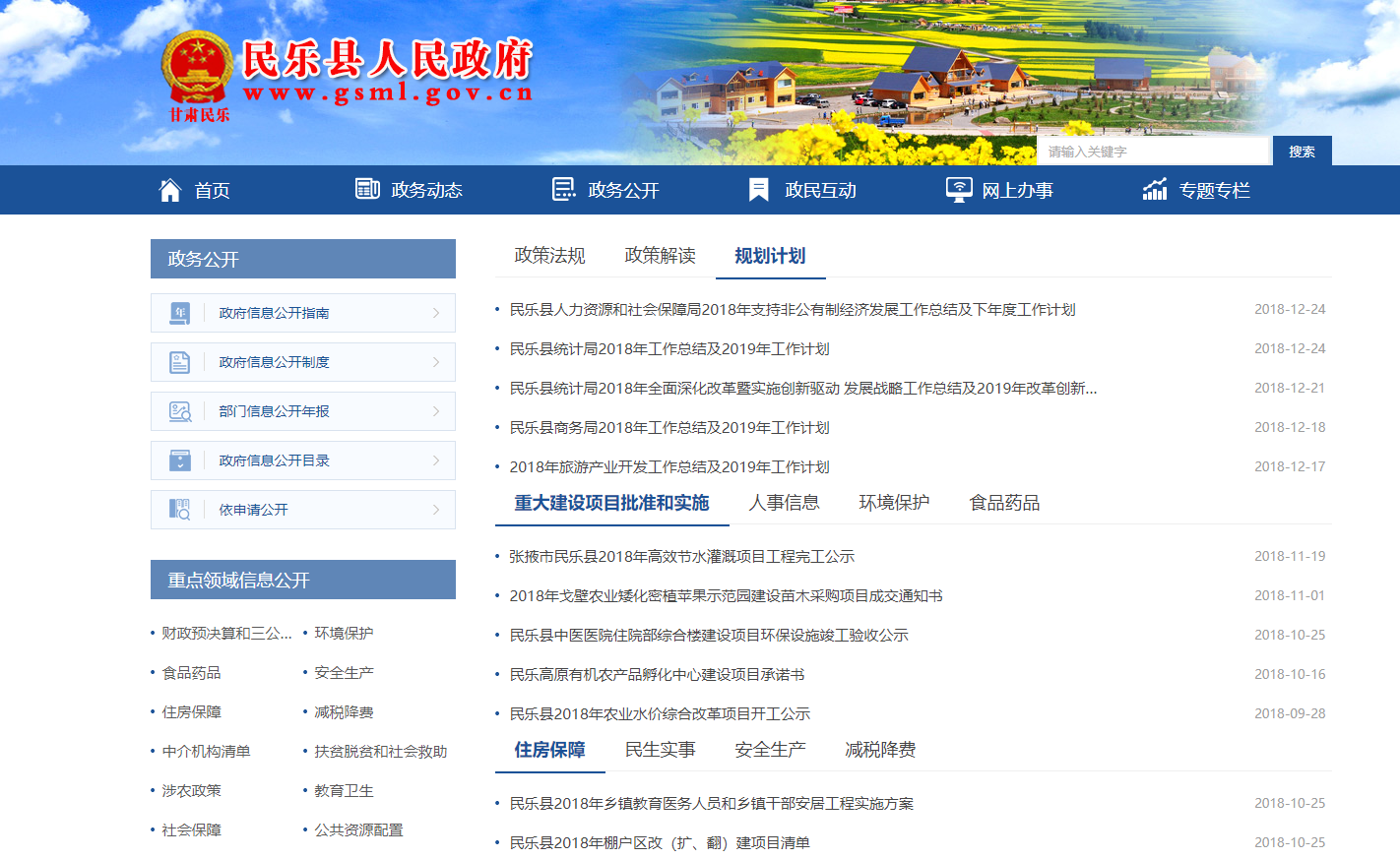The width and height of the screenshot is (1400, 859).
Task: Open article 民乐县中医医院住院部综合楼建设项目环保设施竣工验收公示
Action: (709, 635)
